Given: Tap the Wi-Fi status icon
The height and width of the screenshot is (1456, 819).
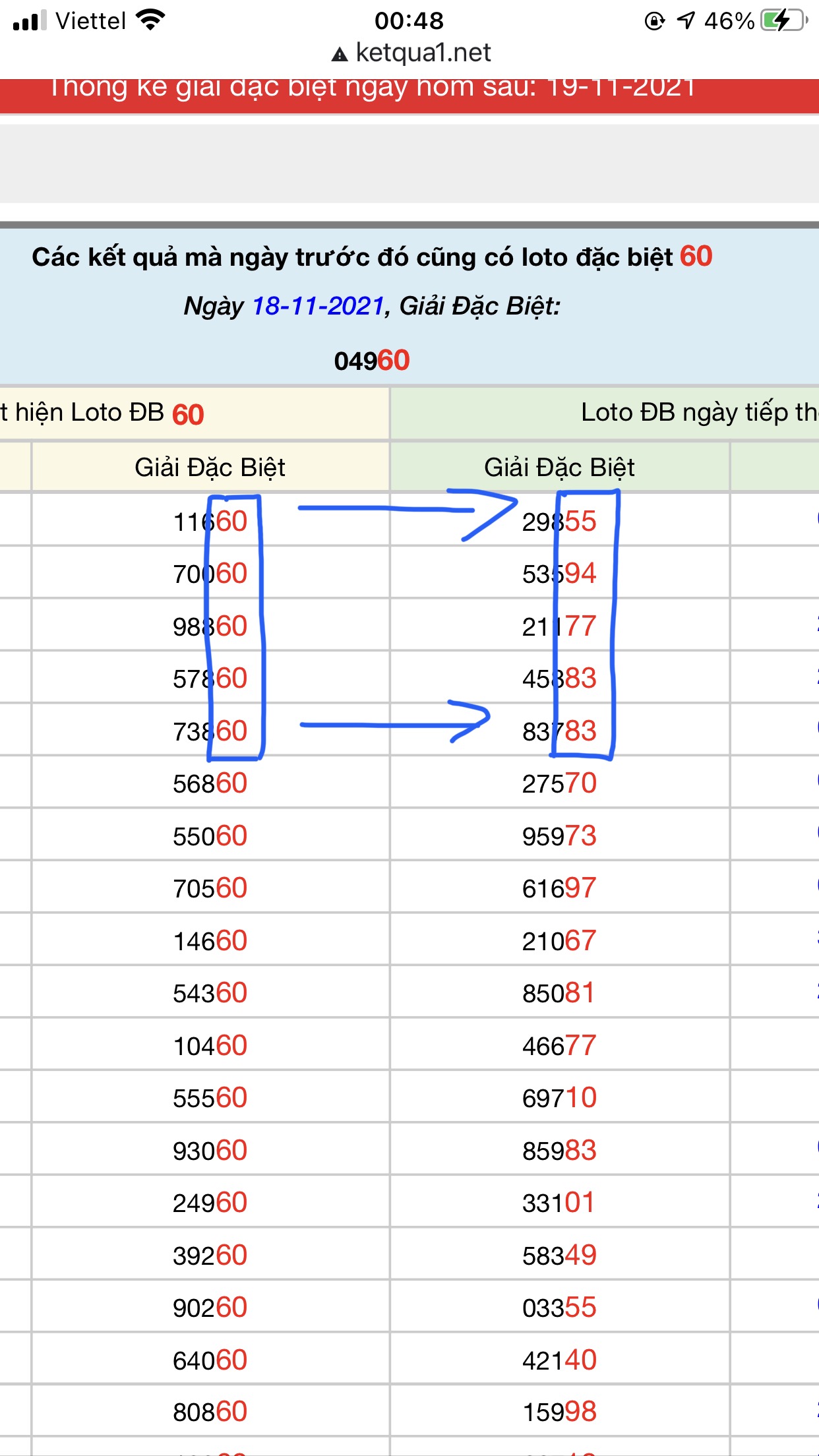Looking at the screenshot, I should pos(150,20).
